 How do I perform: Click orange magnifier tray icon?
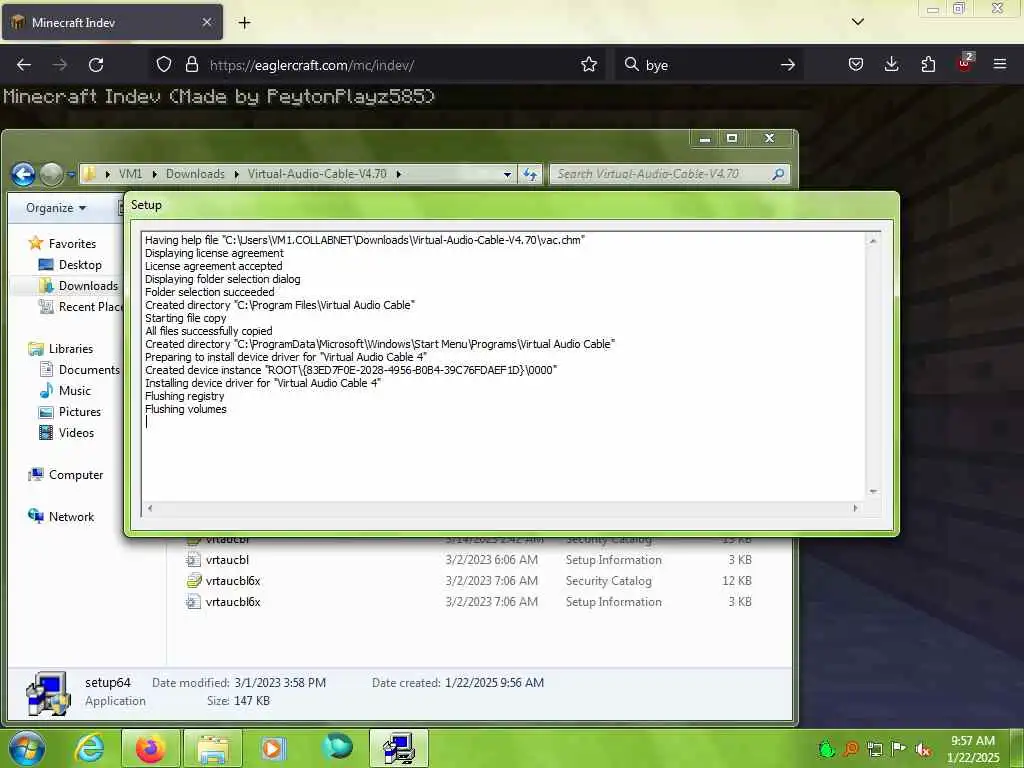[x=850, y=749]
